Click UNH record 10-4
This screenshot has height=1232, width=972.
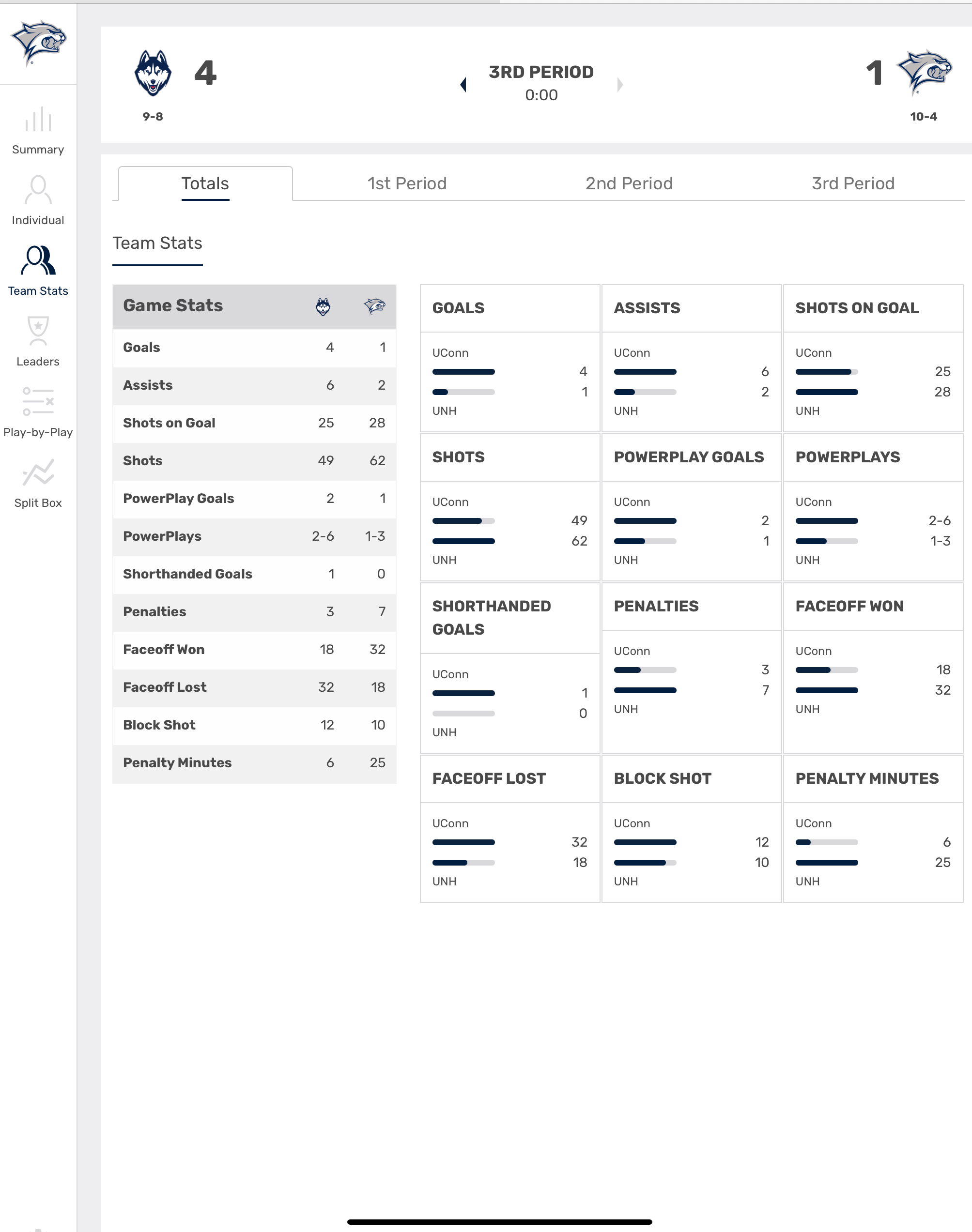point(924,117)
